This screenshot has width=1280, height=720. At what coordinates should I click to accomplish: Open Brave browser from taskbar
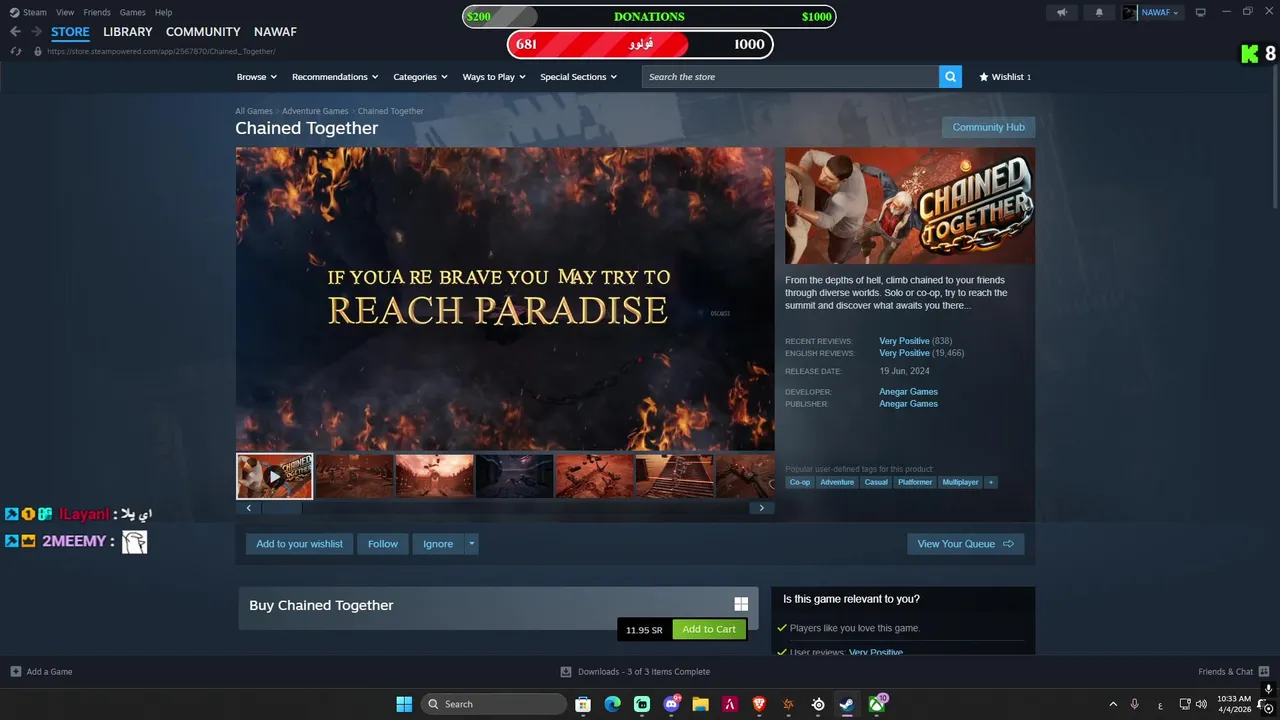(759, 704)
